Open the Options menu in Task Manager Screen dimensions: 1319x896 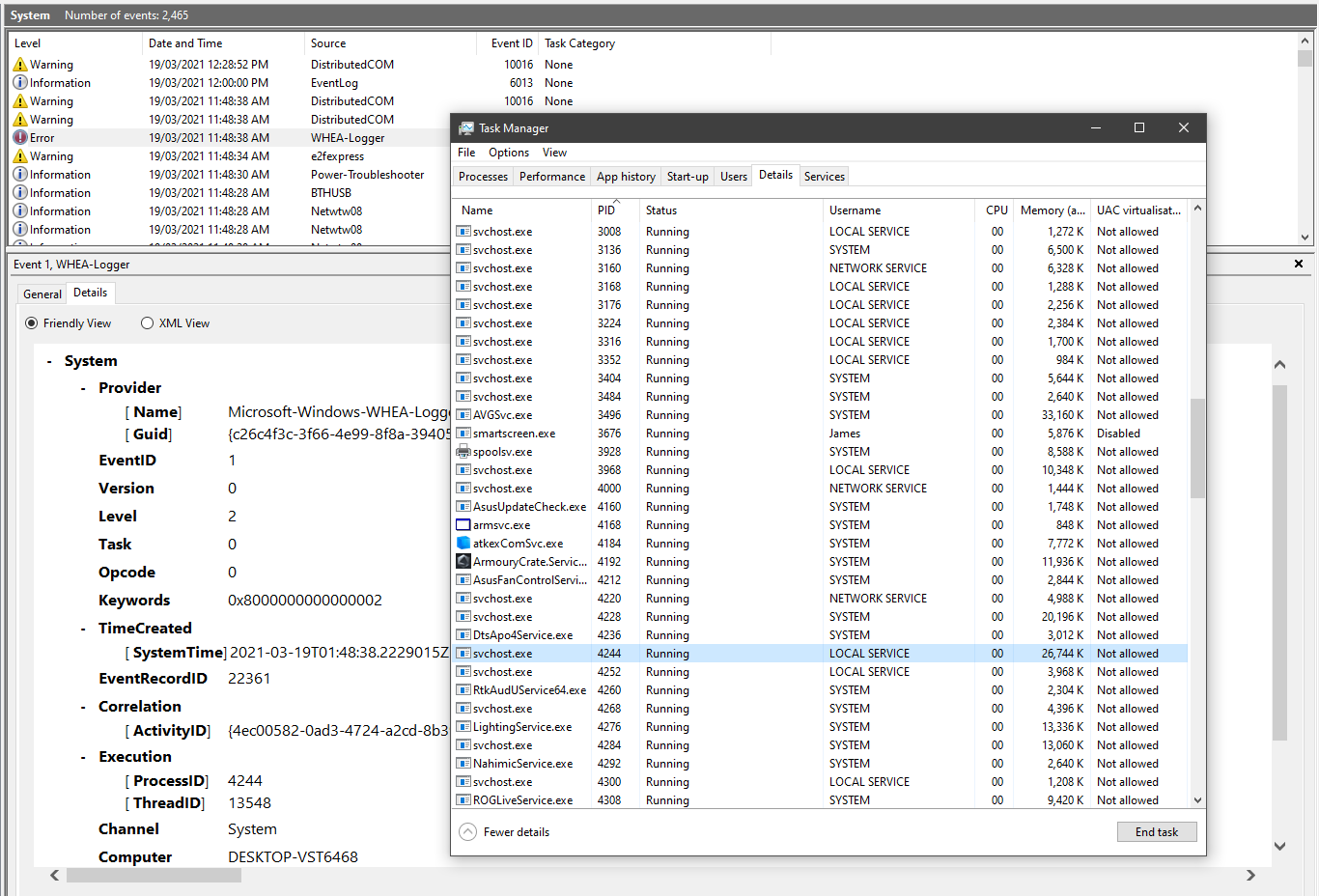point(509,153)
